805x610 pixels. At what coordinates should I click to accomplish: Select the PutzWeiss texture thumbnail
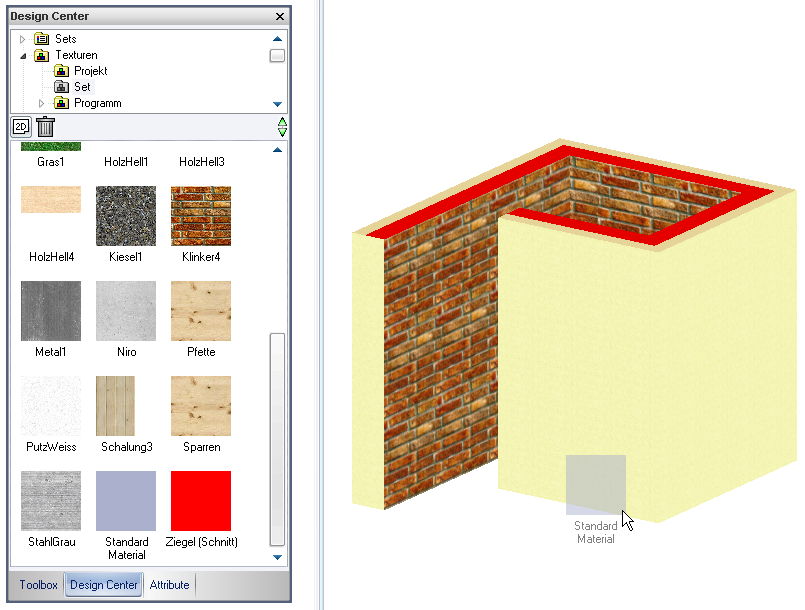pyautogui.click(x=51, y=406)
